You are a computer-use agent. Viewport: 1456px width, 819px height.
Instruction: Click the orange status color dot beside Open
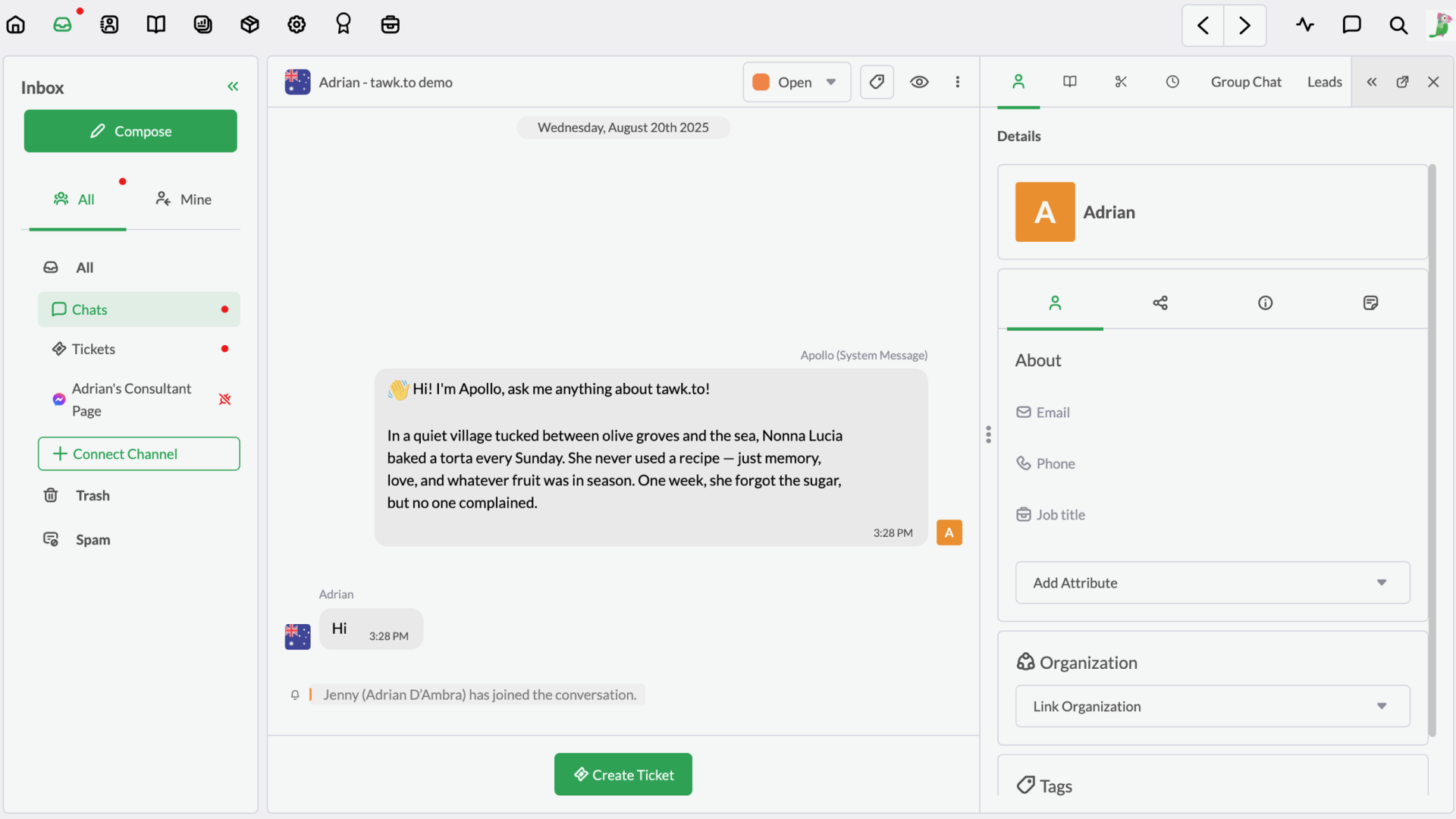tap(761, 81)
